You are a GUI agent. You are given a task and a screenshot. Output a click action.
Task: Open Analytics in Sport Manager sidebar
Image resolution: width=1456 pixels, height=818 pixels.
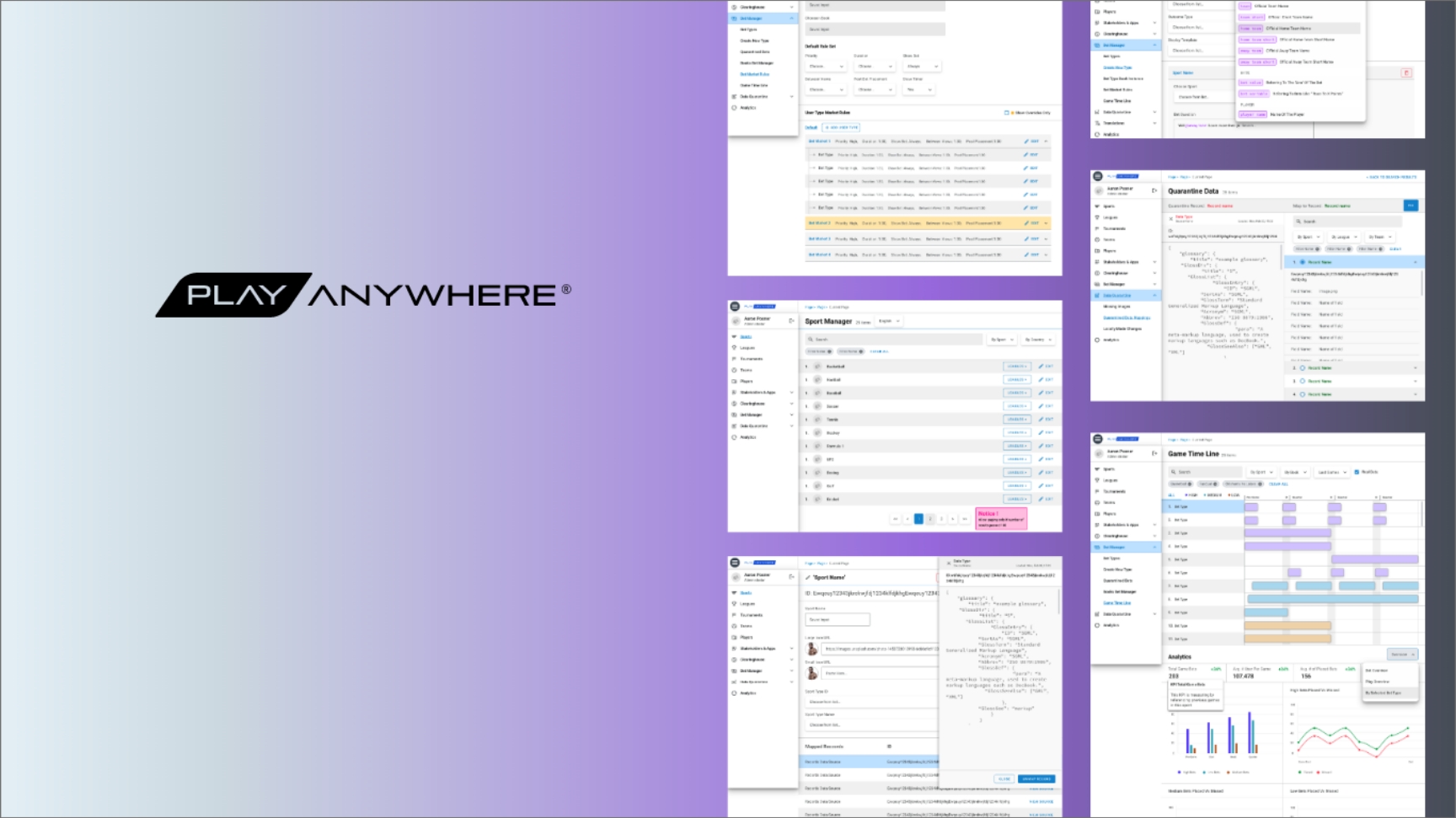[748, 437]
